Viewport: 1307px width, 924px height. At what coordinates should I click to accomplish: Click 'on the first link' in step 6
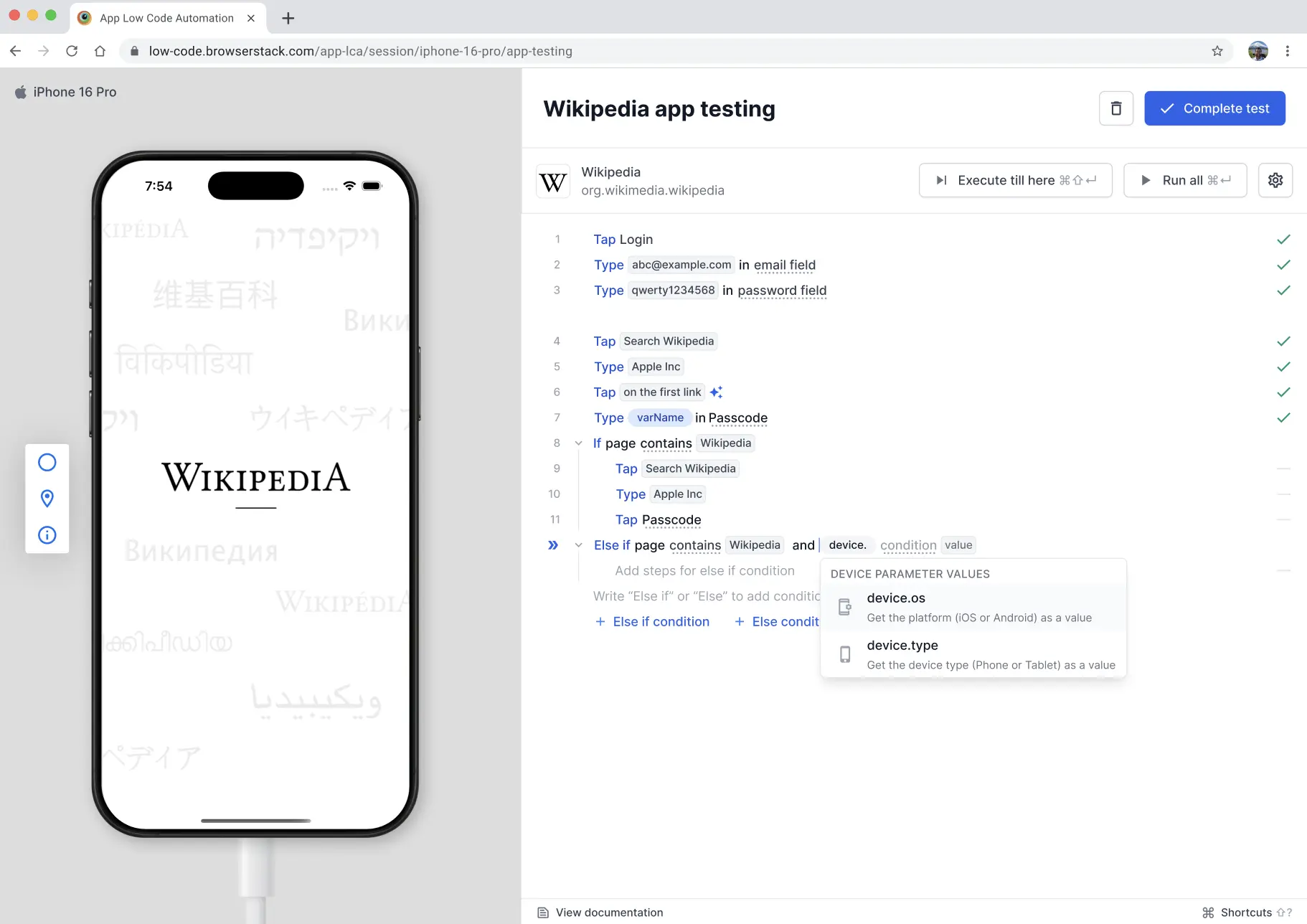coord(662,392)
